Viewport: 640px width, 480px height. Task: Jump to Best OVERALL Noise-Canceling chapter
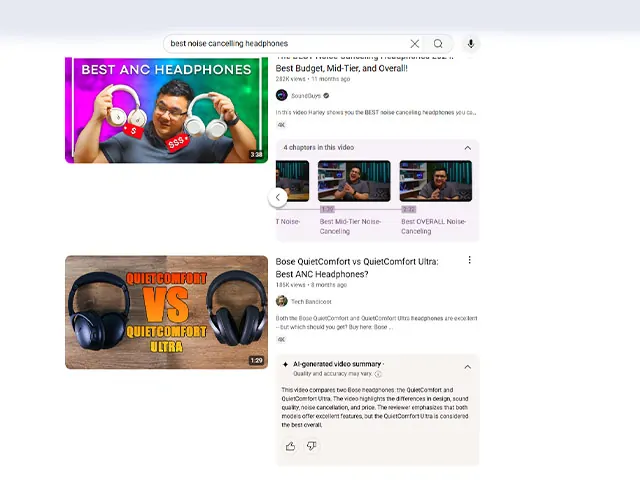point(435,182)
